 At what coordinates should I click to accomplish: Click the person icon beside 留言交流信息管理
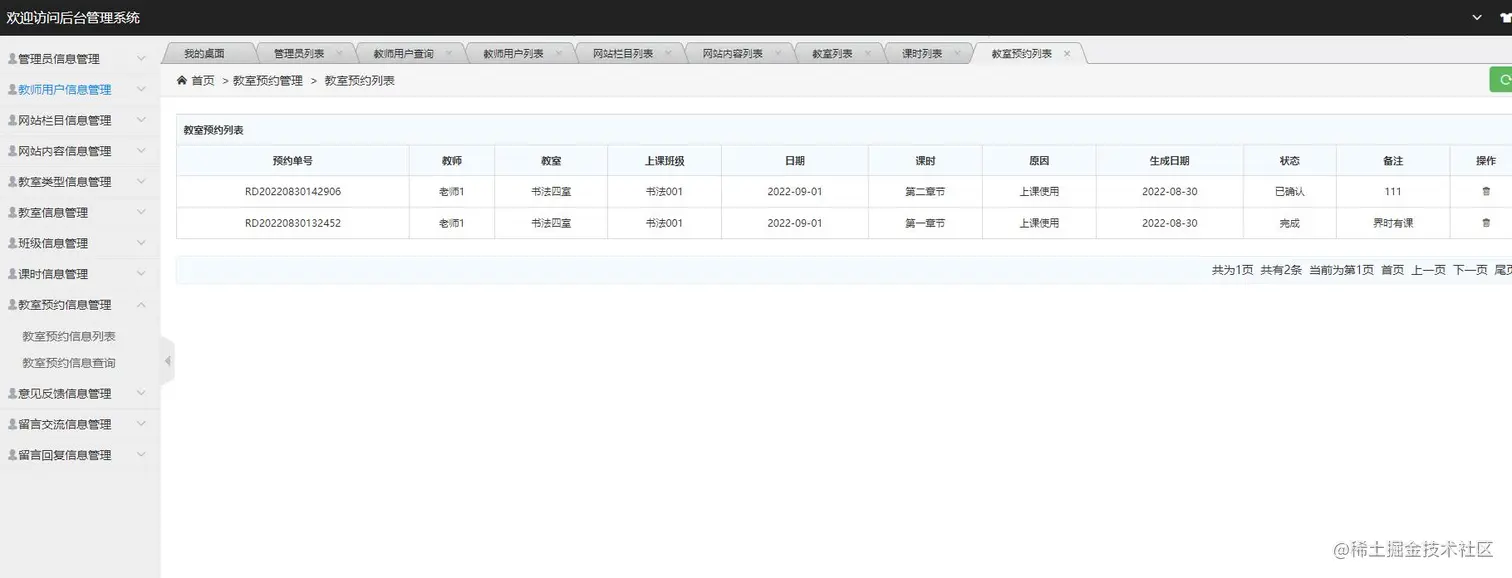tap(12, 425)
